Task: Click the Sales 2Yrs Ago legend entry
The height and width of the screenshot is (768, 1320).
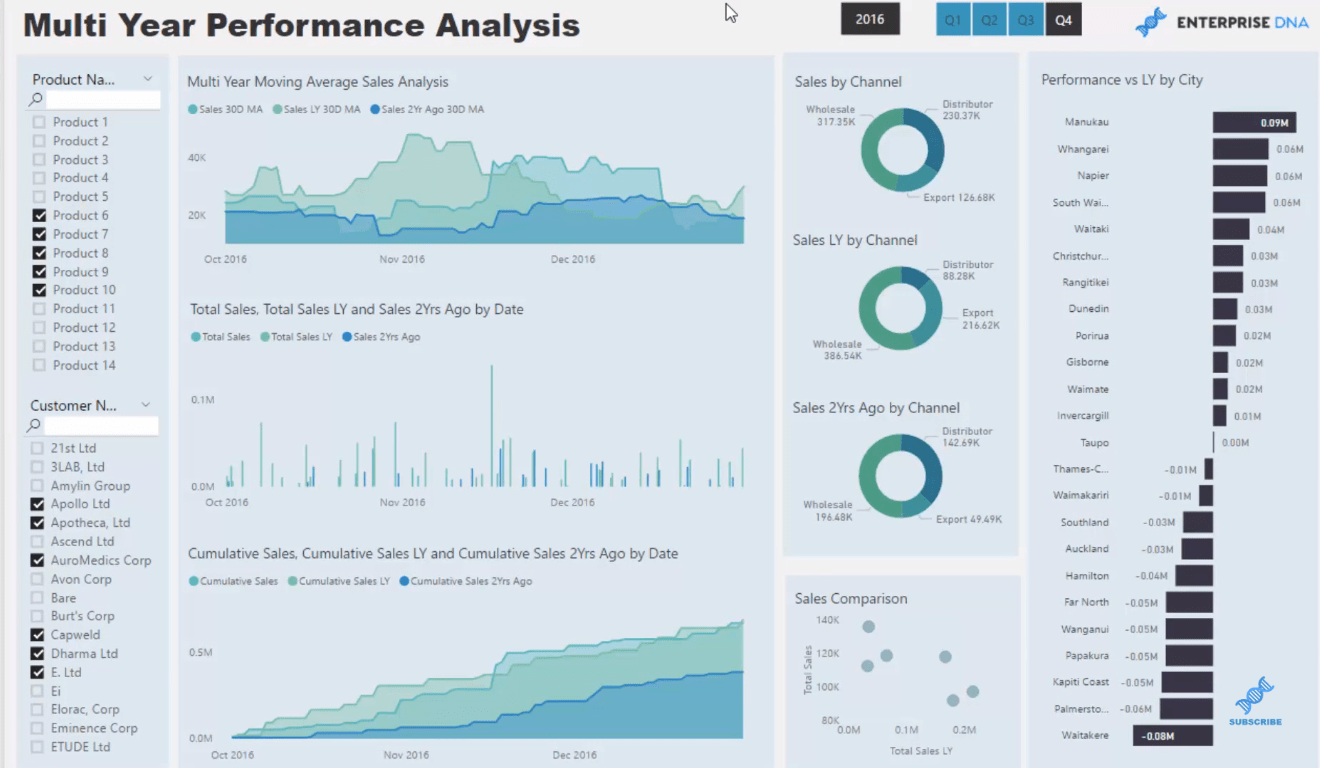Action: [381, 337]
